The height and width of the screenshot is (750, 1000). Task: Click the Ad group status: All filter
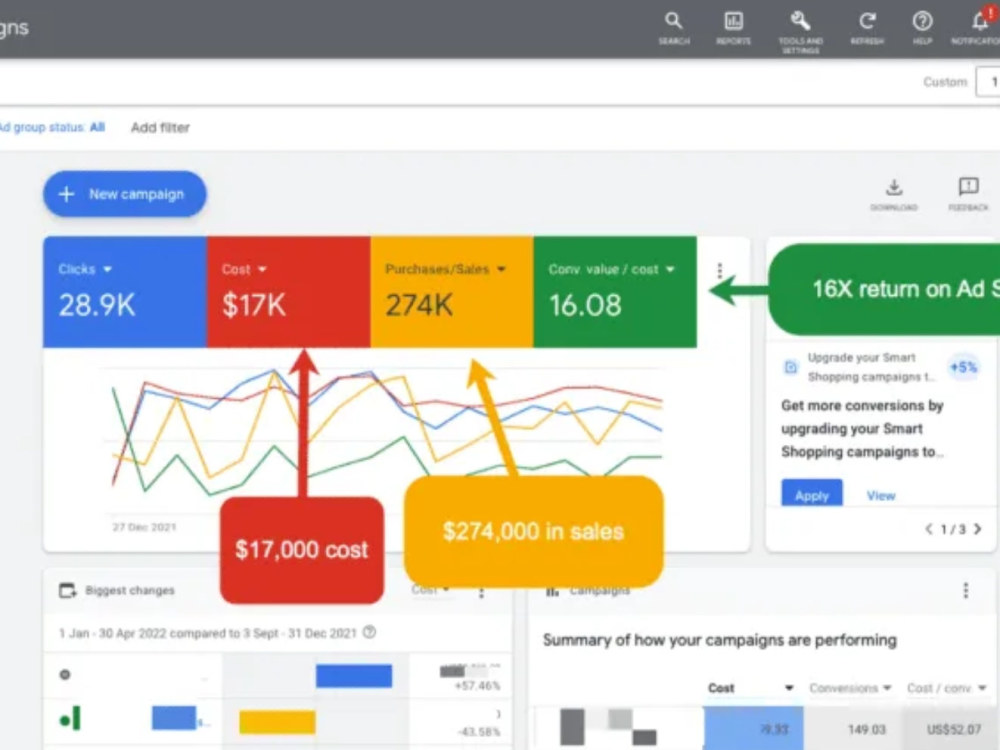point(52,128)
